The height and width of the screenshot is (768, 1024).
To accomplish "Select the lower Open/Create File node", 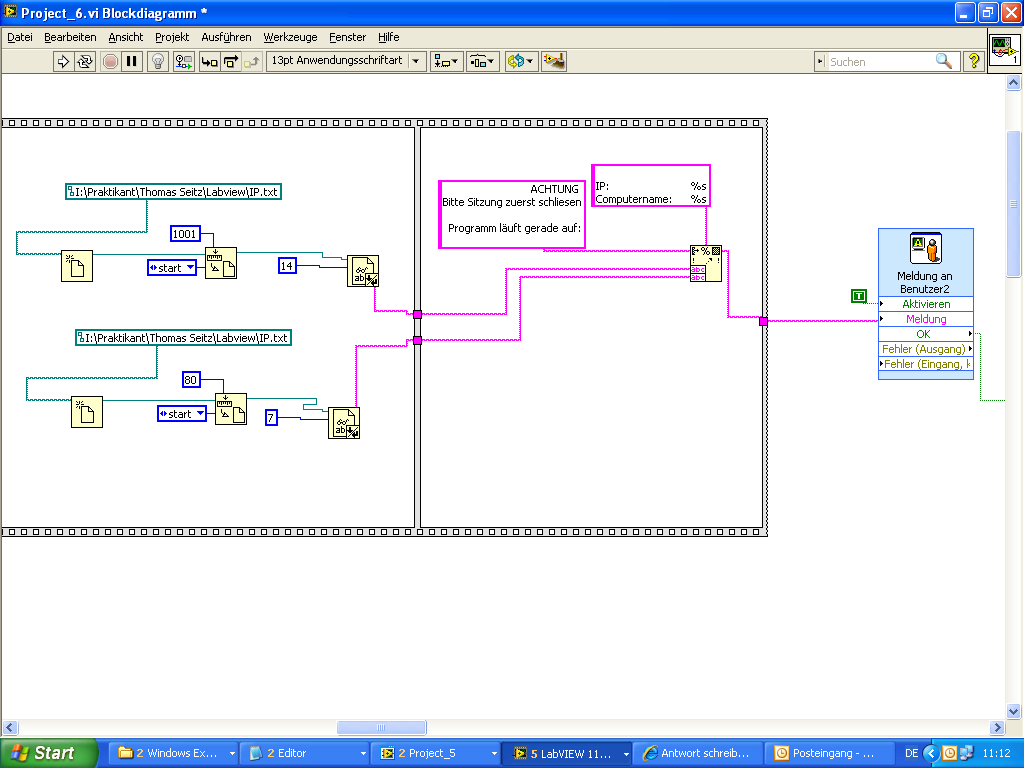I will coord(87,412).
